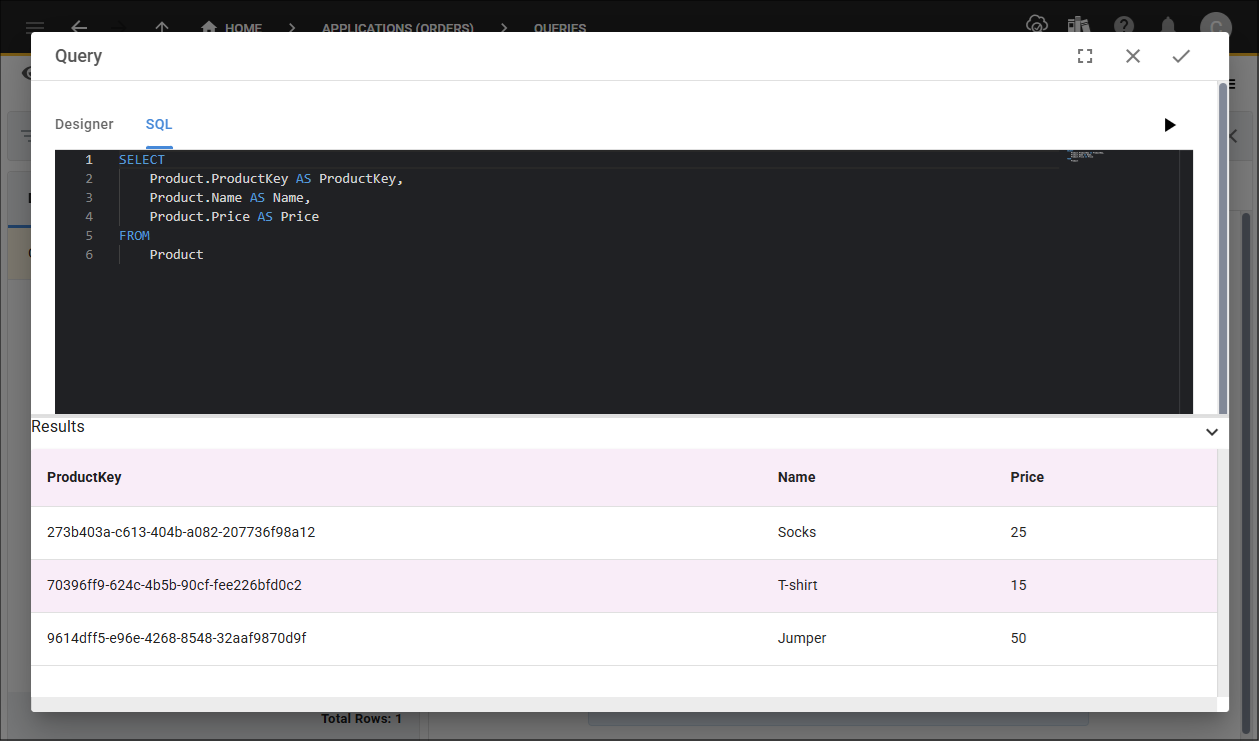Image resolution: width=1259 pixels, height=741 pixels.
Task: Click the back arrow in the top bar
Action: pyautogui.click(x=79, y=28)
